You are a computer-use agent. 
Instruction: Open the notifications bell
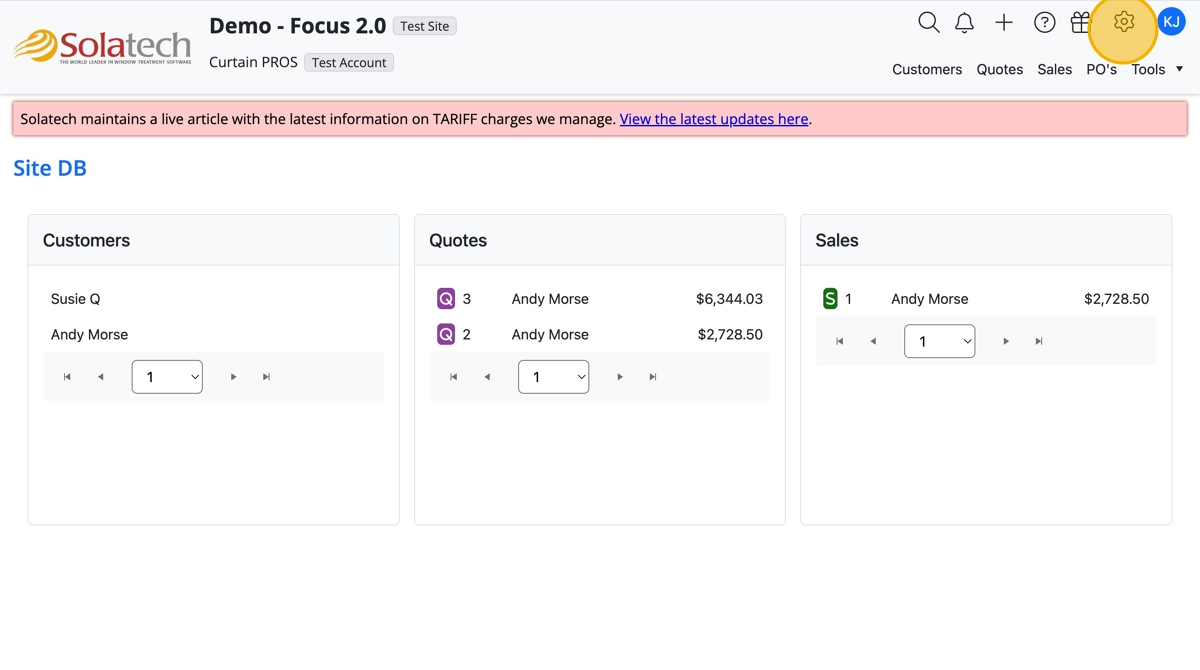[964, 22]
